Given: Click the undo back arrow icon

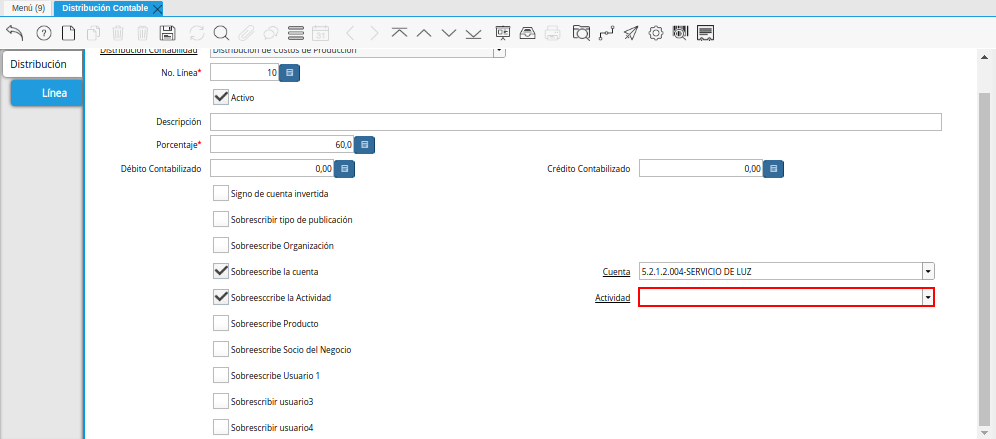Looking at the screenshot, I should tap(14, 32).
